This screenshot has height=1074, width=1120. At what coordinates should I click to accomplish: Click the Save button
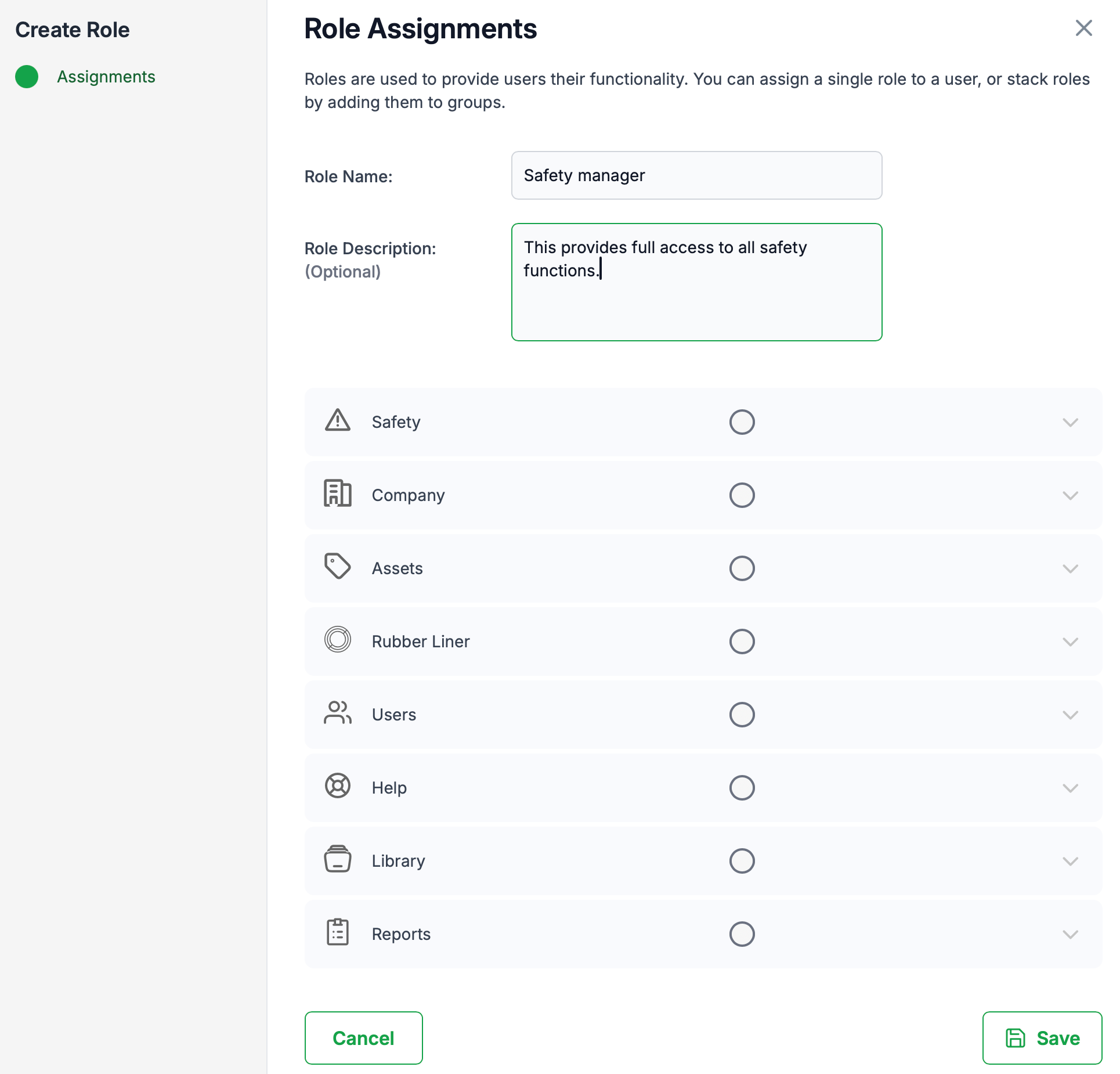[1042, 1038]
